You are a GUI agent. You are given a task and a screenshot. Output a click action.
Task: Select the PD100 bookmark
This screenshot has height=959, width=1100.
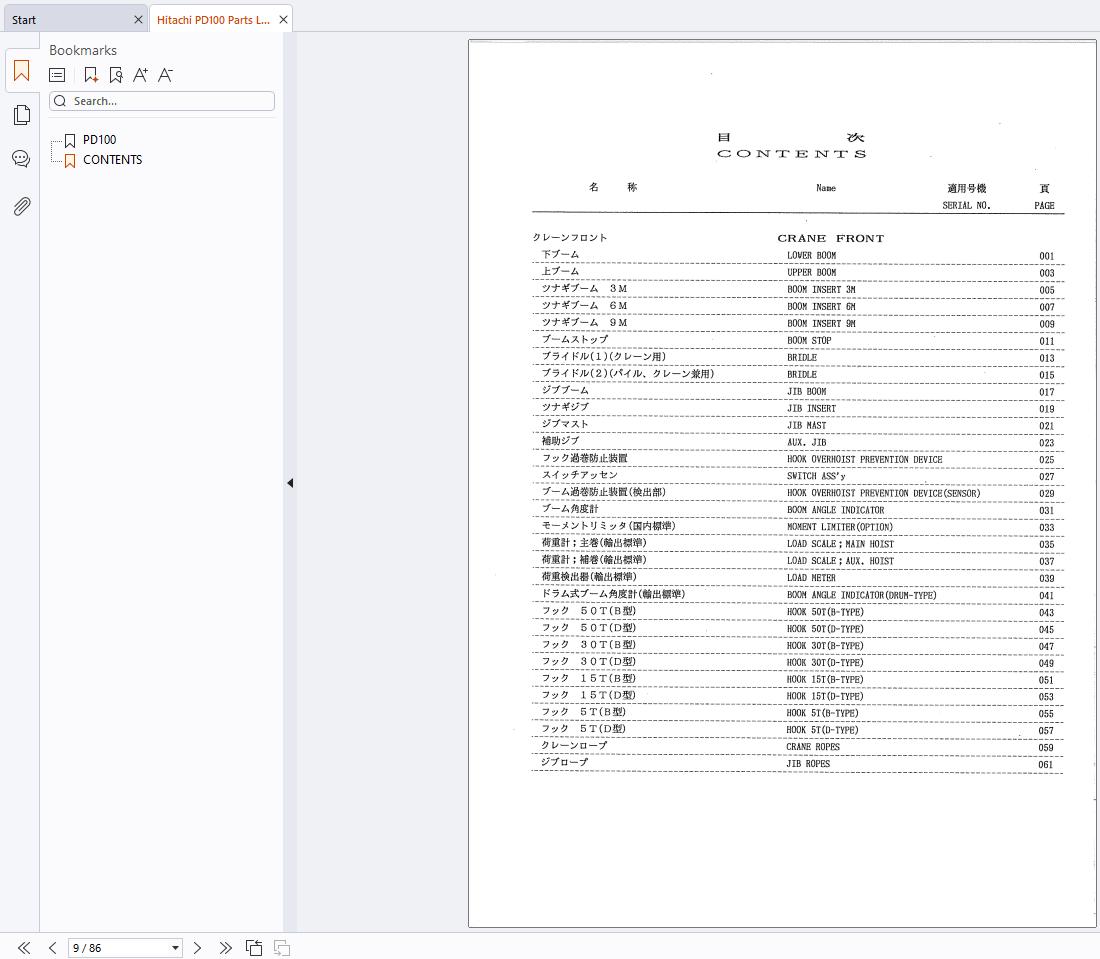(x=100, y=140)
